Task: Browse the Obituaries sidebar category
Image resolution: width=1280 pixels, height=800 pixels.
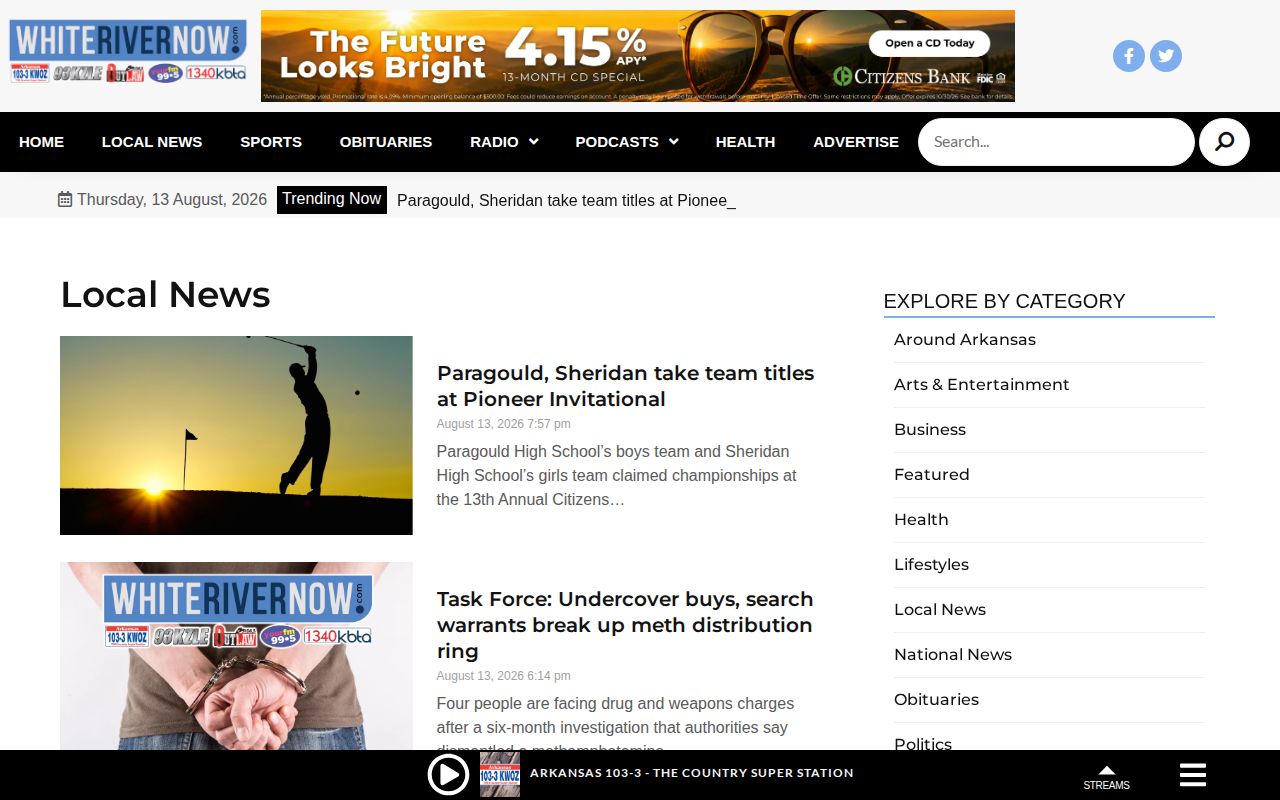Action: [x=937, y=700]
